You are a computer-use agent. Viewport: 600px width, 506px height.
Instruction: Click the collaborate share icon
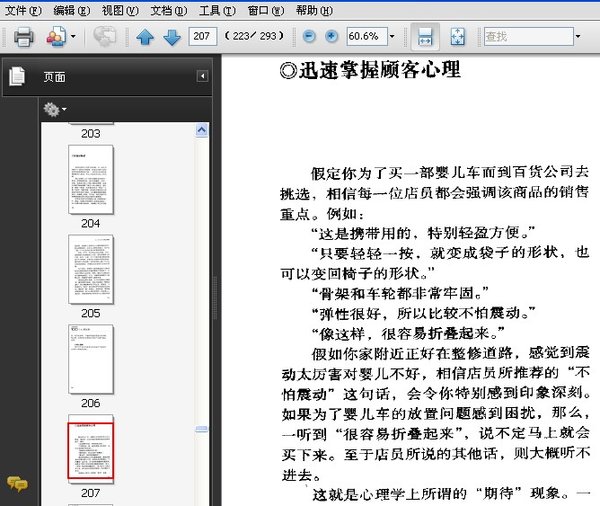pos(104,37)
